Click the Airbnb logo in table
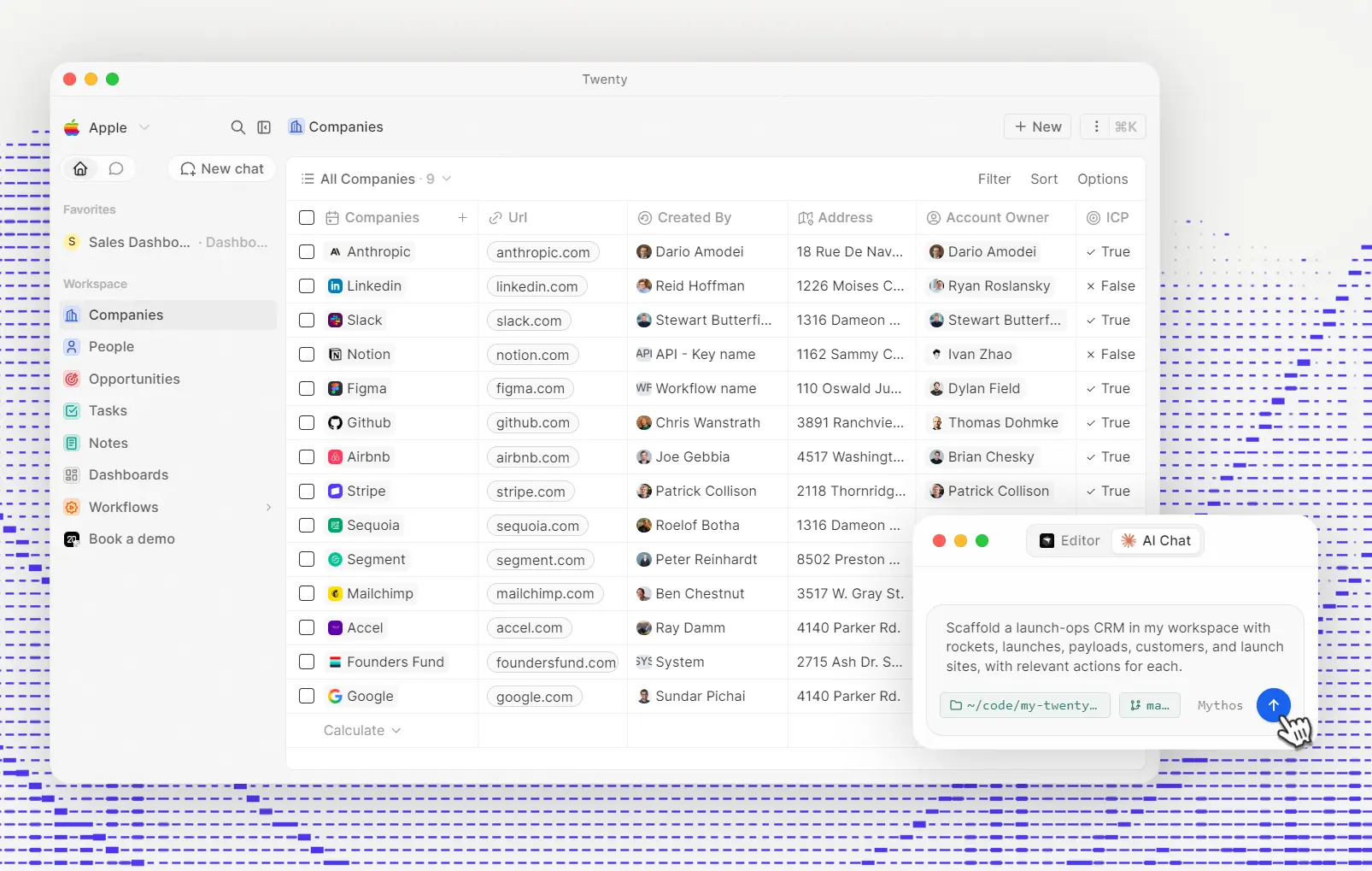Viewport: 1372px width, 871px height. [335, 457]
